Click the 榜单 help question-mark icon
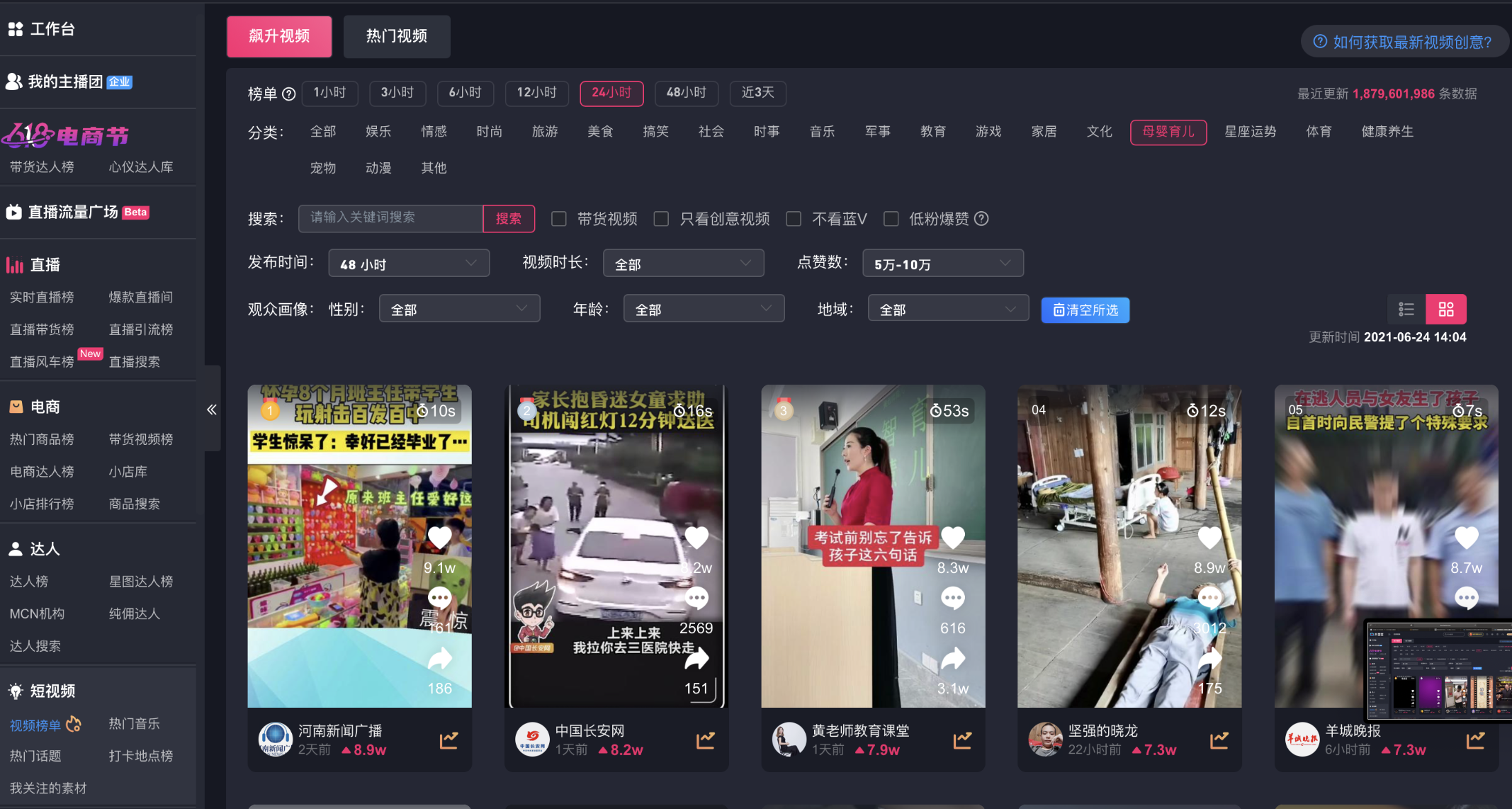 point(288,94)
